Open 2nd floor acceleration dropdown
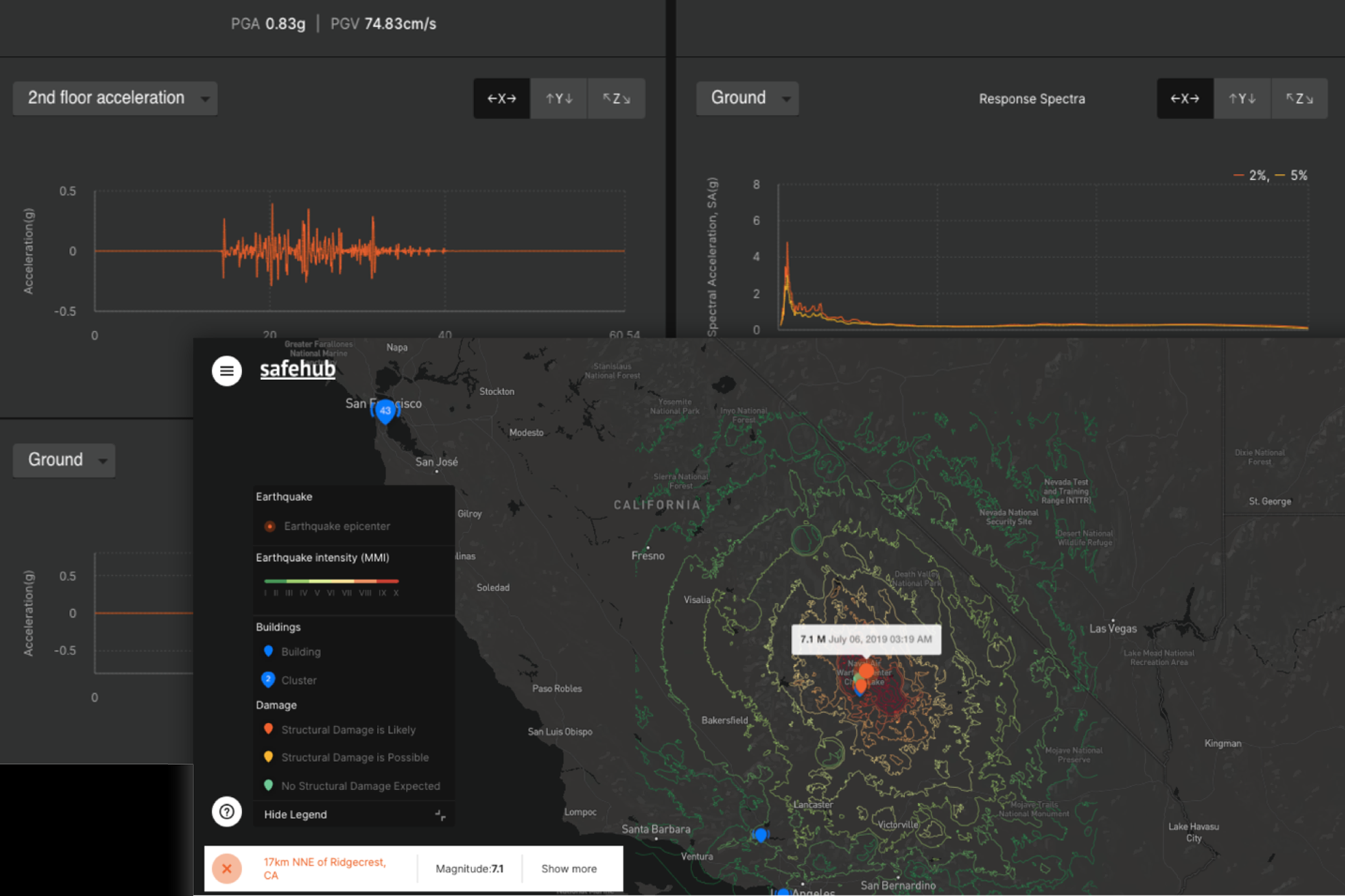The width and height of the screenshot is (1345, 896). [x=115, y=98]
